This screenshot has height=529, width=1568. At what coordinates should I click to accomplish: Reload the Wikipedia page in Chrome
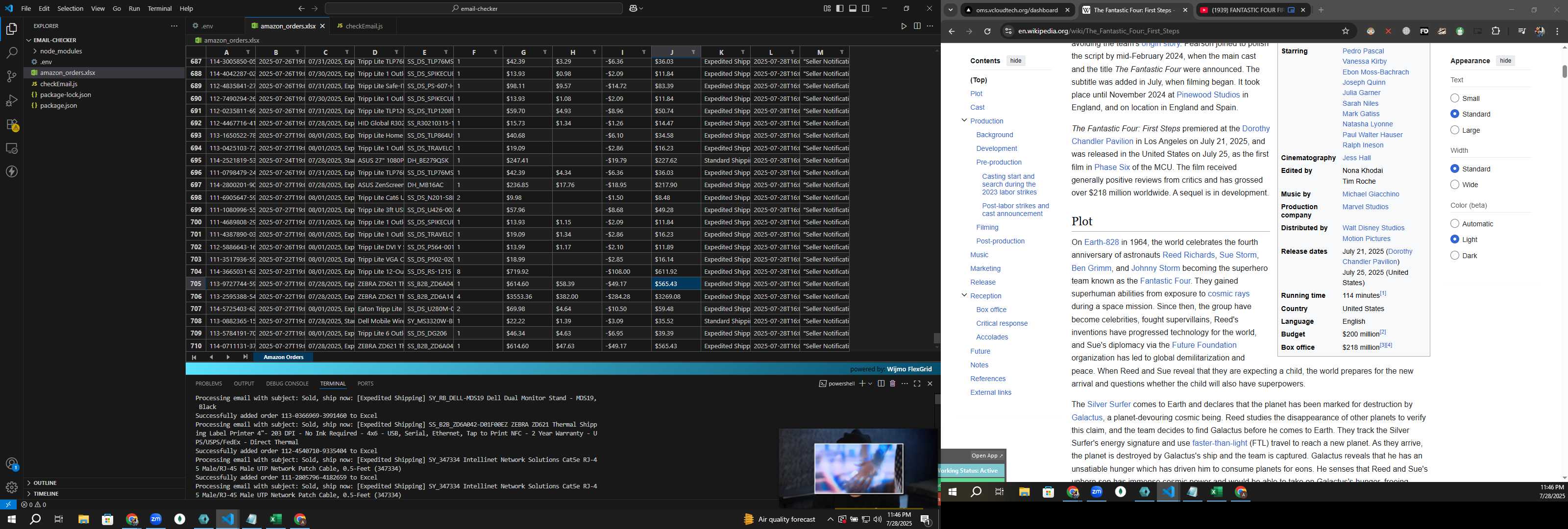tap(987, 31)
